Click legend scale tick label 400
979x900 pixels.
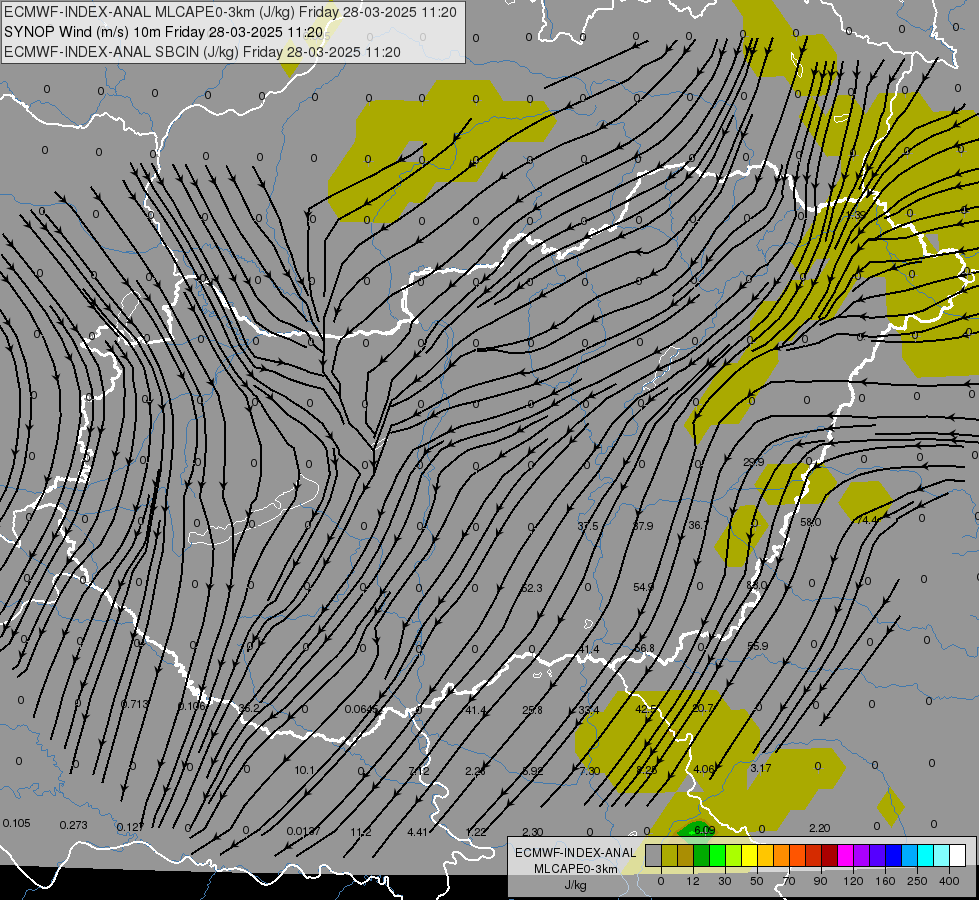949,881
